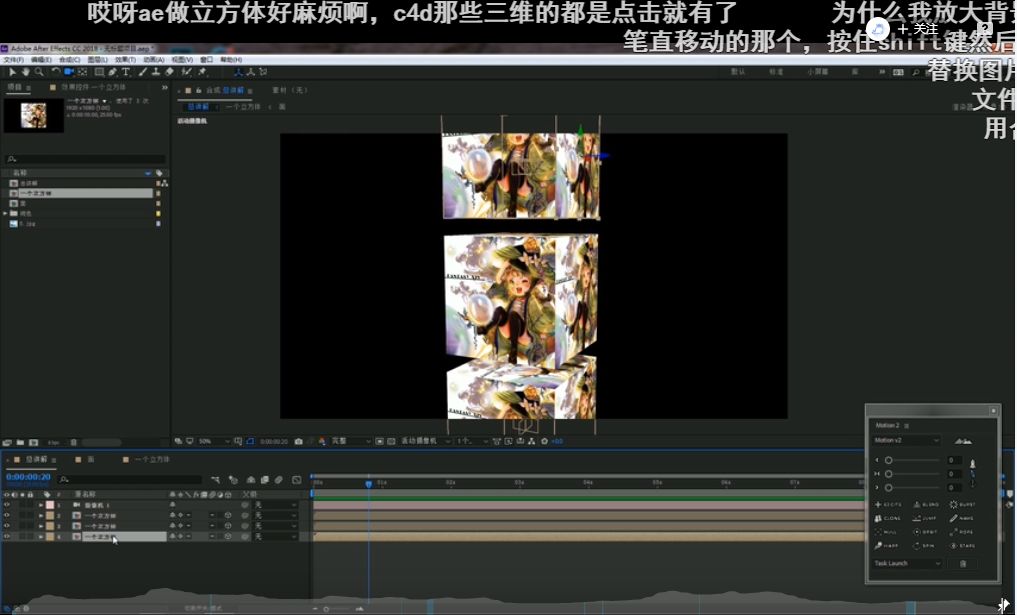Toggle frame blending for the timeline
The image size is (1017, 615).
(x=265, y=480)
